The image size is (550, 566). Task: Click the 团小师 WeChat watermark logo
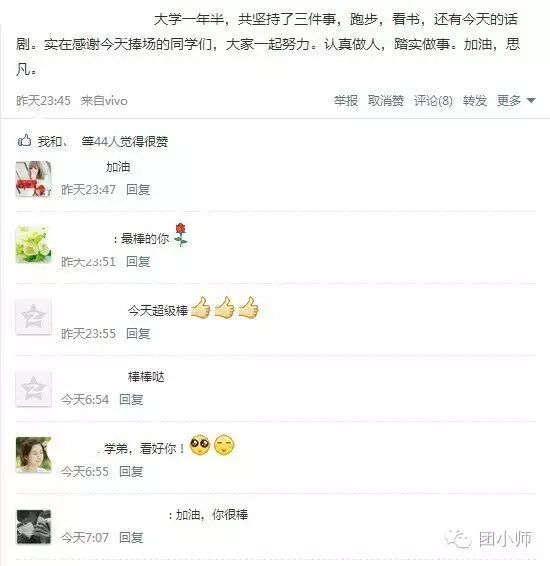[489, 539]
